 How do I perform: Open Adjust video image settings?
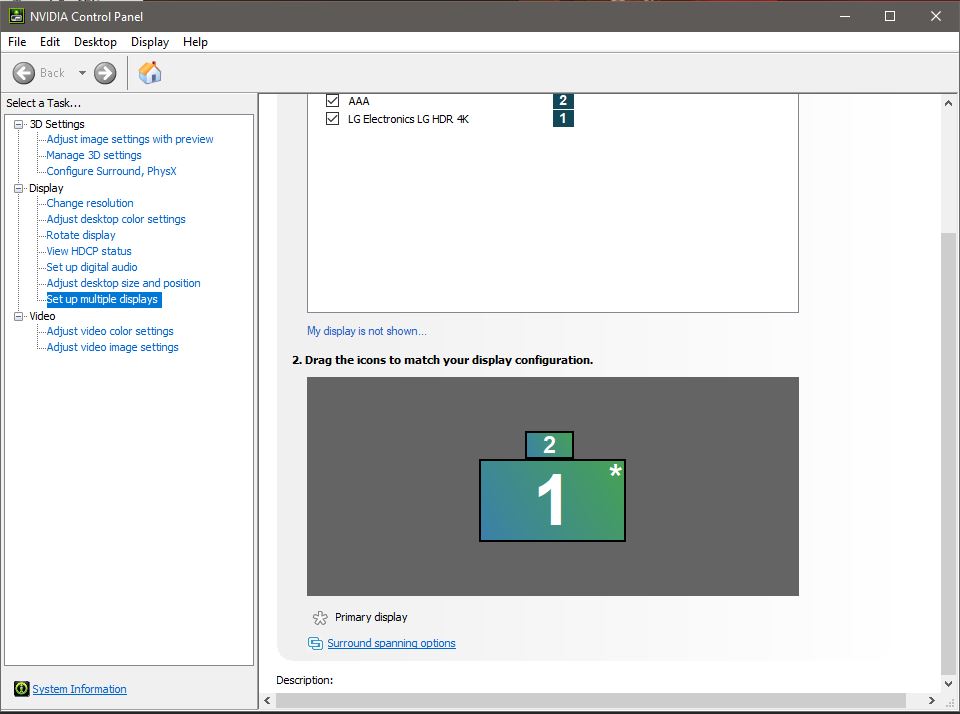click(x=113, y=347)
